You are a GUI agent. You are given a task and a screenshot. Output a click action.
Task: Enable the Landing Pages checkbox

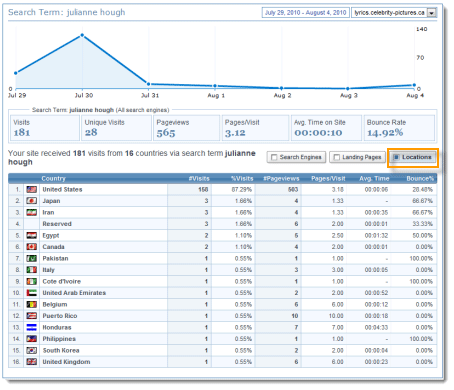tap(337, 157)
